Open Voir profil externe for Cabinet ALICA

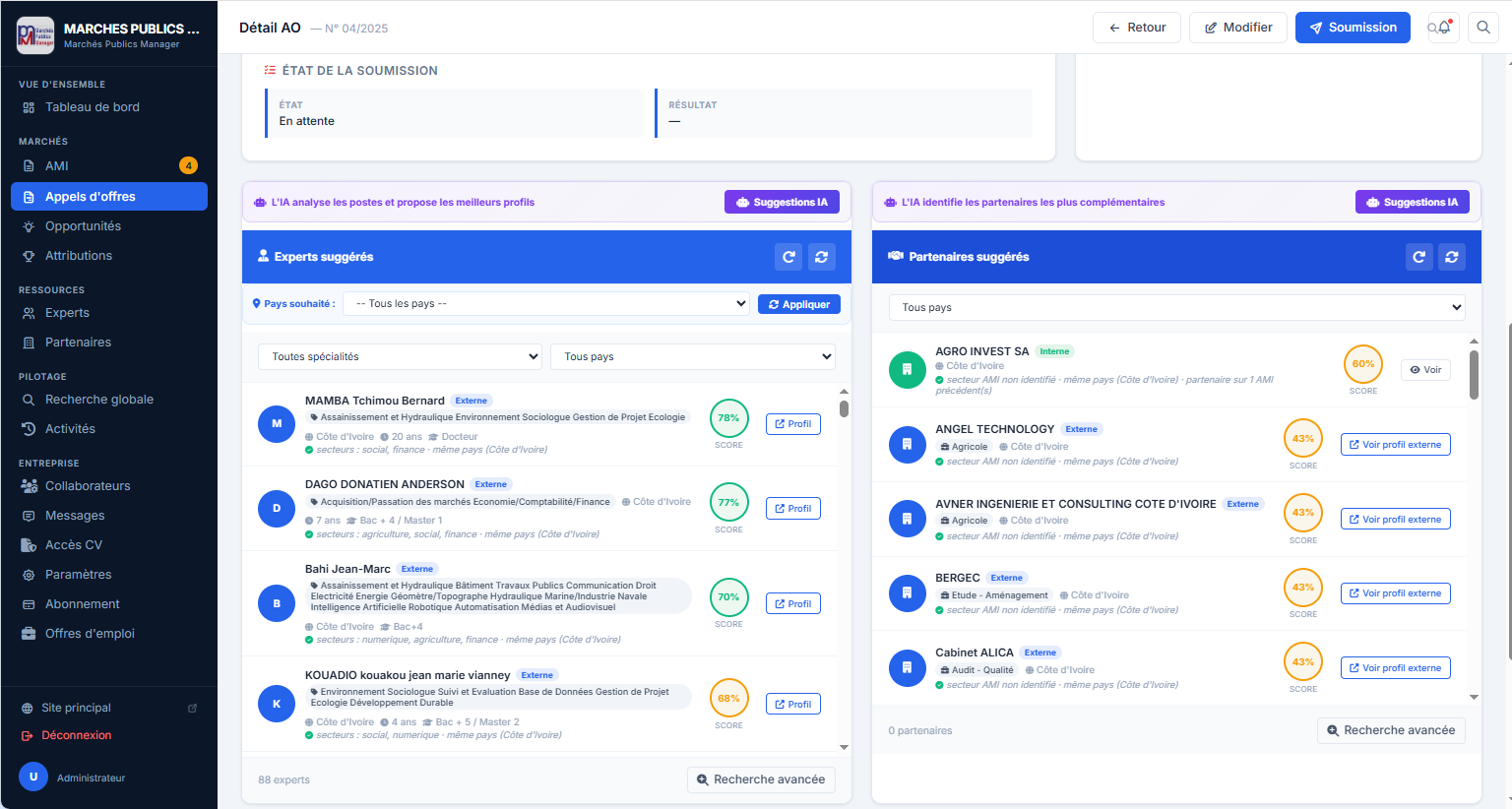click(x=1396, y=668)
